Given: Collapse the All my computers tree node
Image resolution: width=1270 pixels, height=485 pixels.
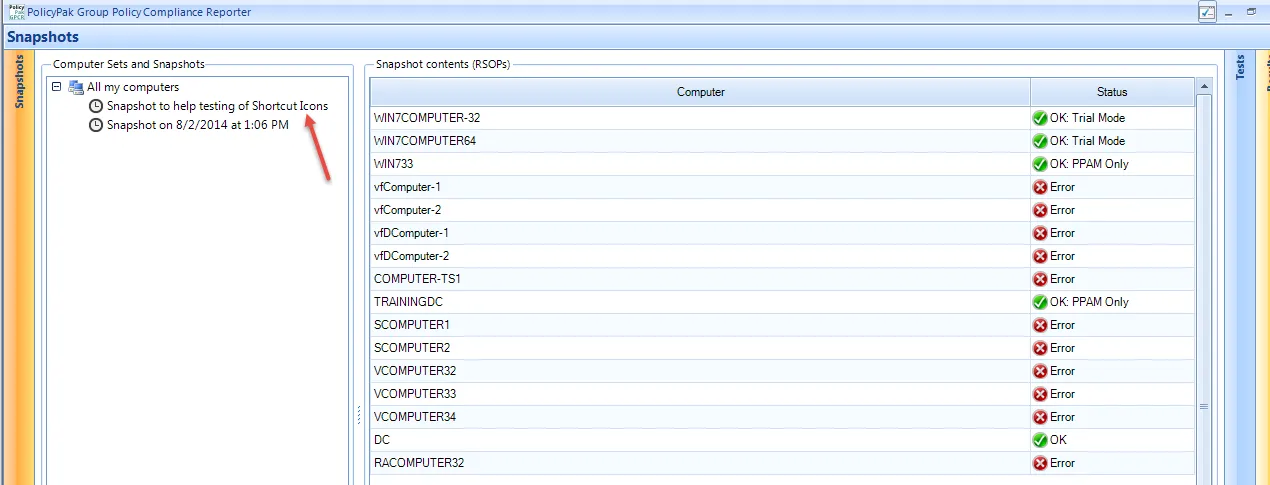Looking at the screenshot, I should tap(57, 87).
